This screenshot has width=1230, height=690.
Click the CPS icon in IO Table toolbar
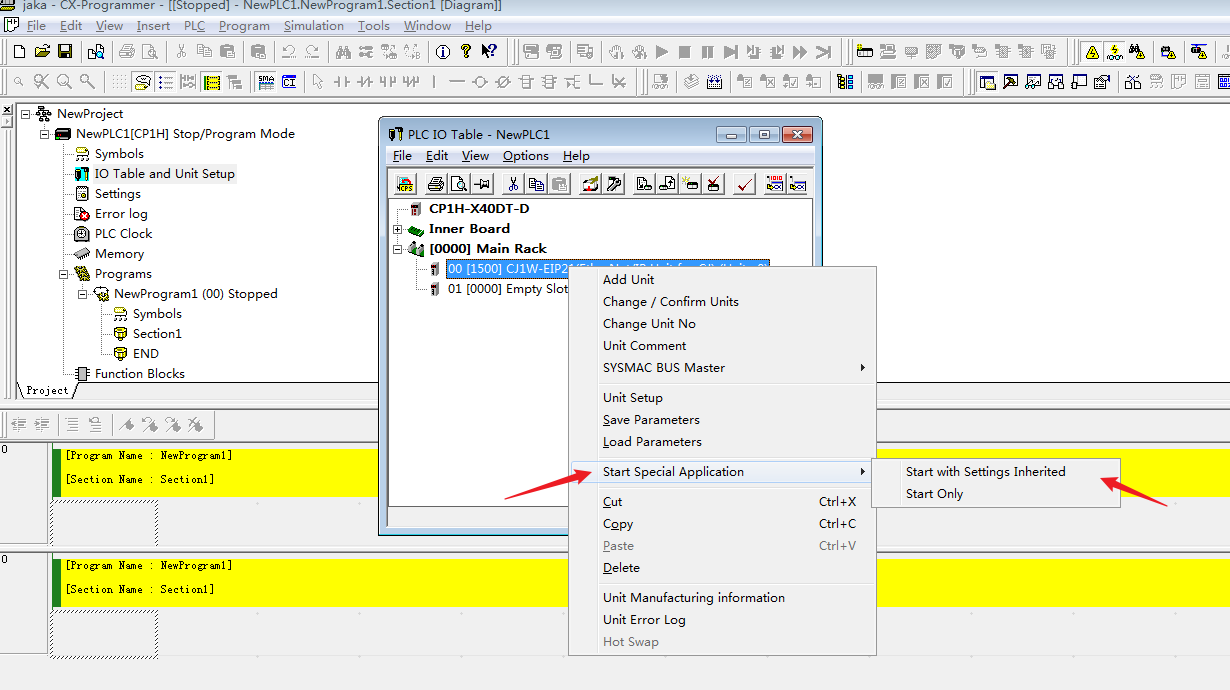coord(405,184)
